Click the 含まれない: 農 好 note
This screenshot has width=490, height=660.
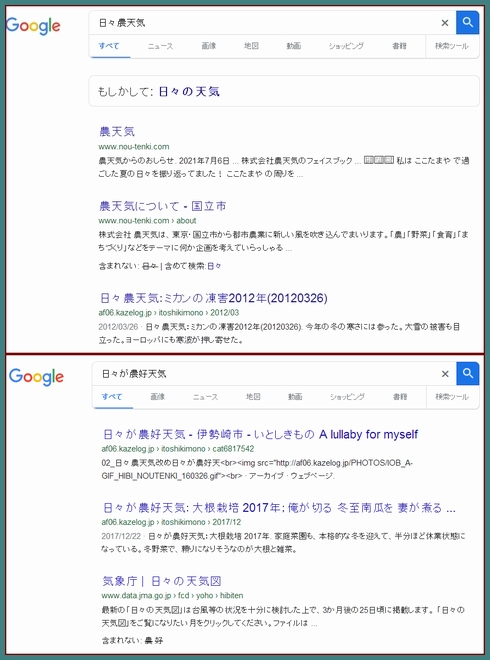(132, 641)
